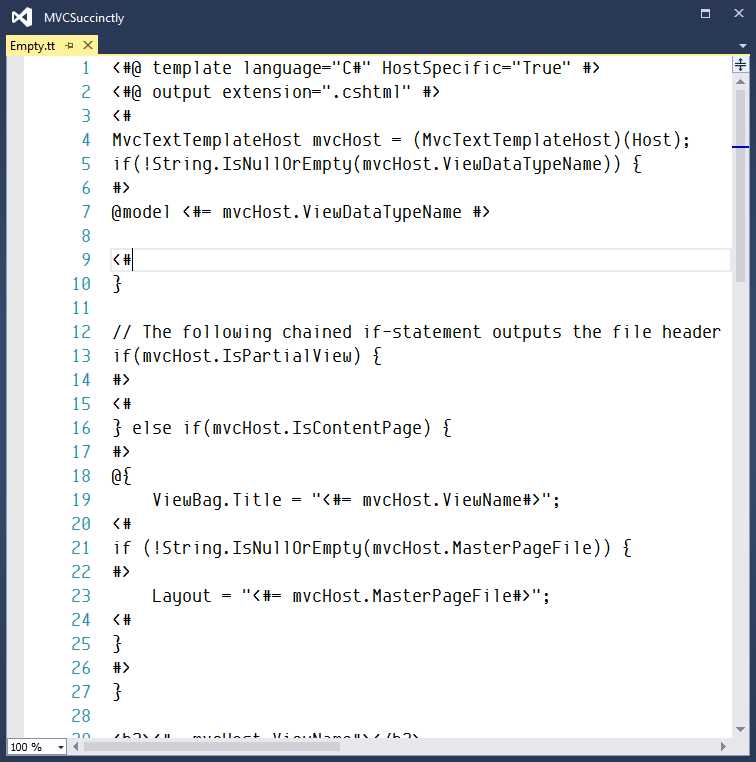Image resolution: width=756 pixels, height=762 pixels.
Task: Click the blue caret marker in the scrollbar
Action: point(740,147)
